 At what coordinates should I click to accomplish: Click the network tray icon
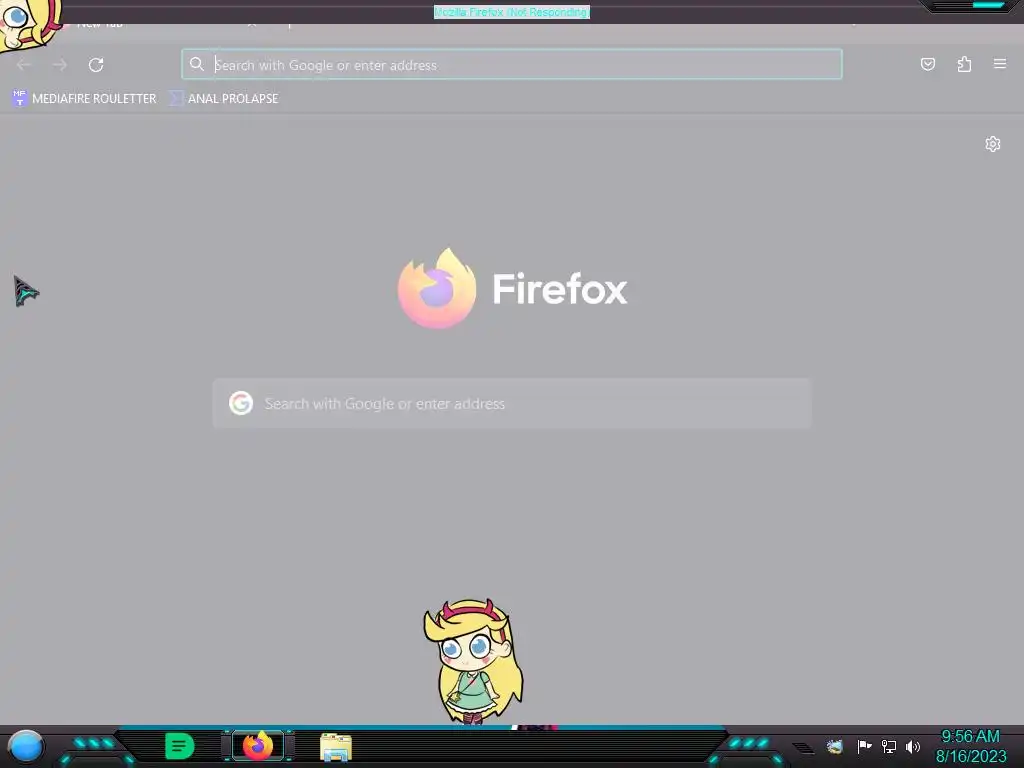(888, 746)
